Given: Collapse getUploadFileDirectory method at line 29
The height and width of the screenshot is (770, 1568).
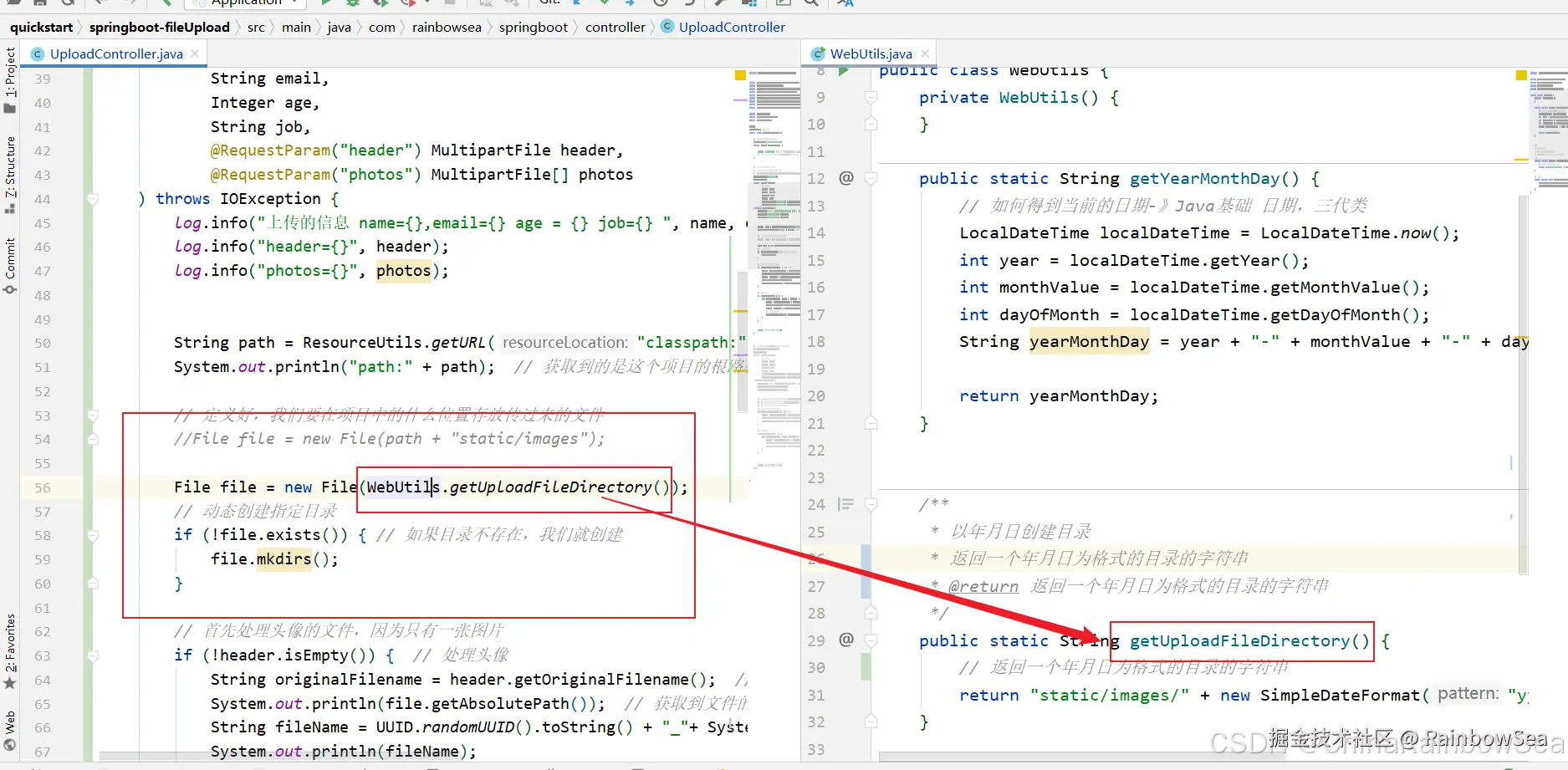Looking at the screenshot, I should pyautogui.click(x=871, y=640).
